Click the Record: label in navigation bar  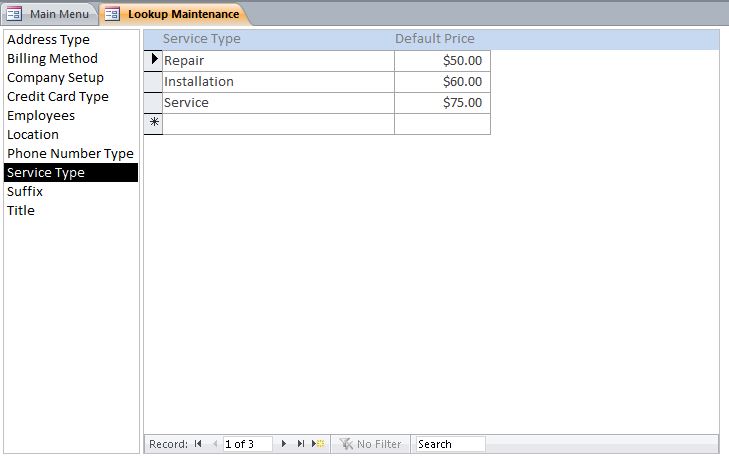point(168,444)
